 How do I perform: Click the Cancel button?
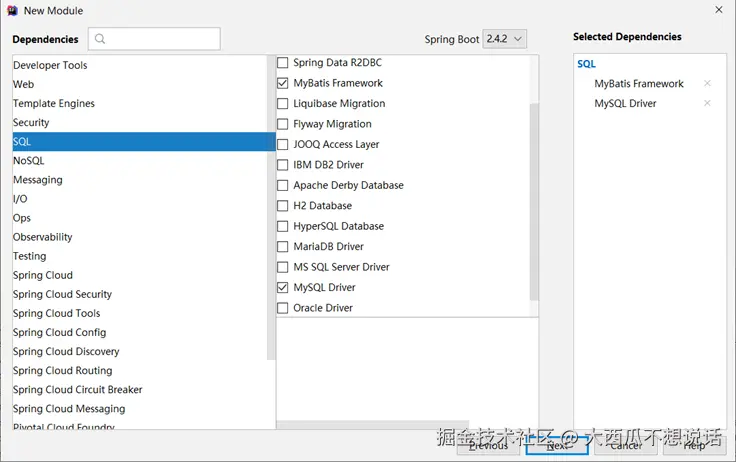point(626,445)
